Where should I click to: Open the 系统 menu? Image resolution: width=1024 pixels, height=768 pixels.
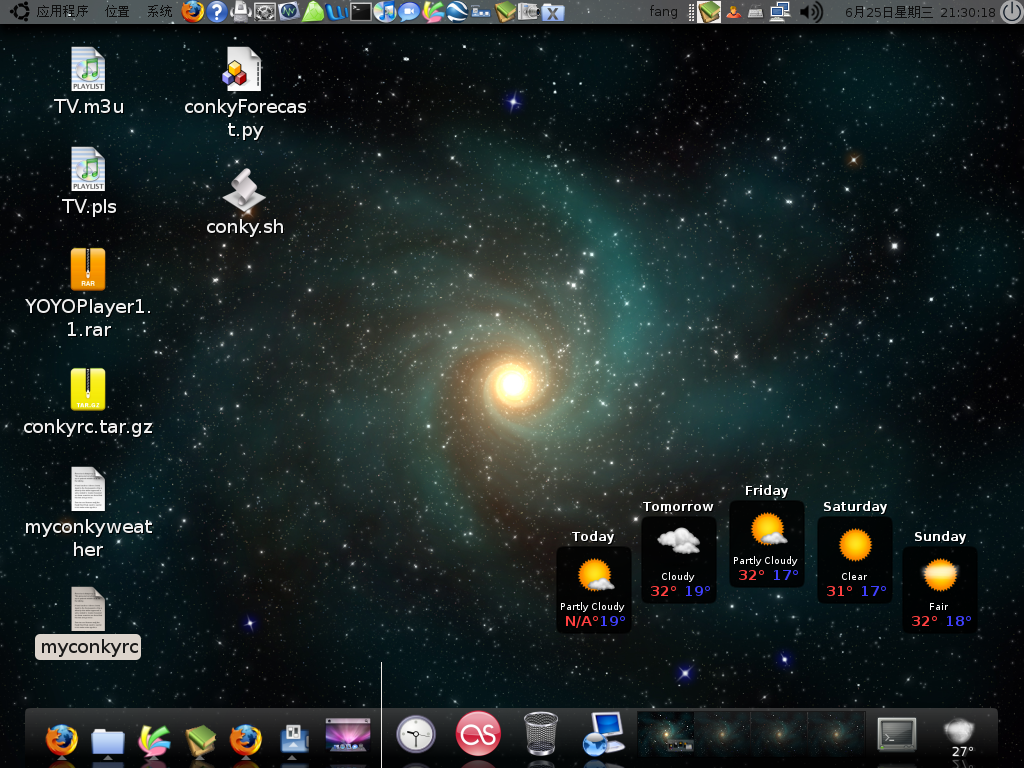159,11
